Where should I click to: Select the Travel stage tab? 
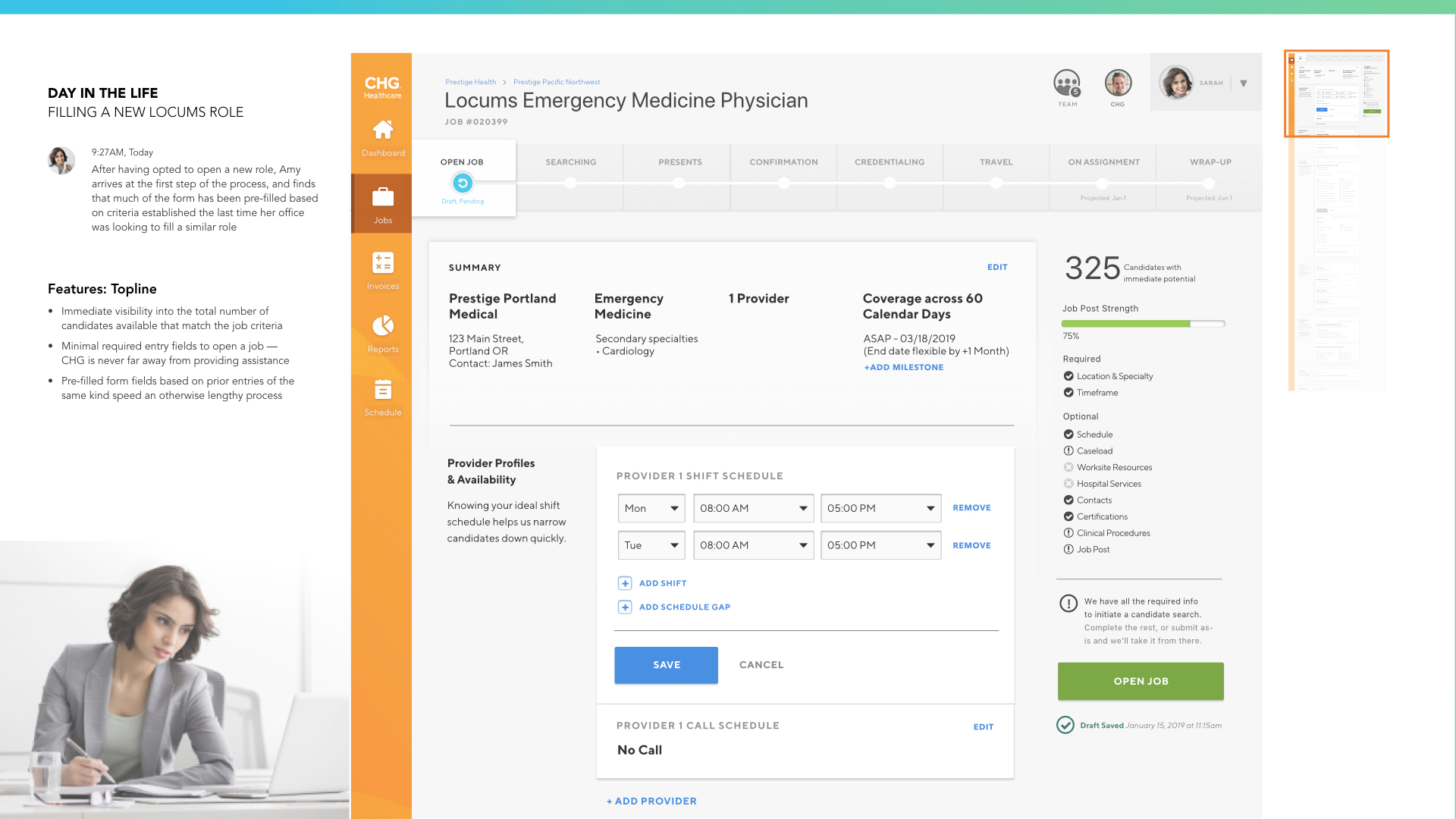(996, 177)
